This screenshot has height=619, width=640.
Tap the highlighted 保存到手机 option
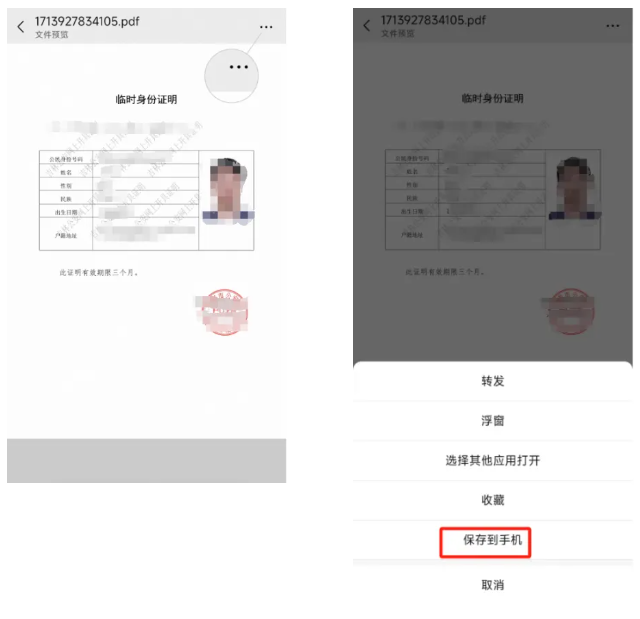click(x=493, y=540)
